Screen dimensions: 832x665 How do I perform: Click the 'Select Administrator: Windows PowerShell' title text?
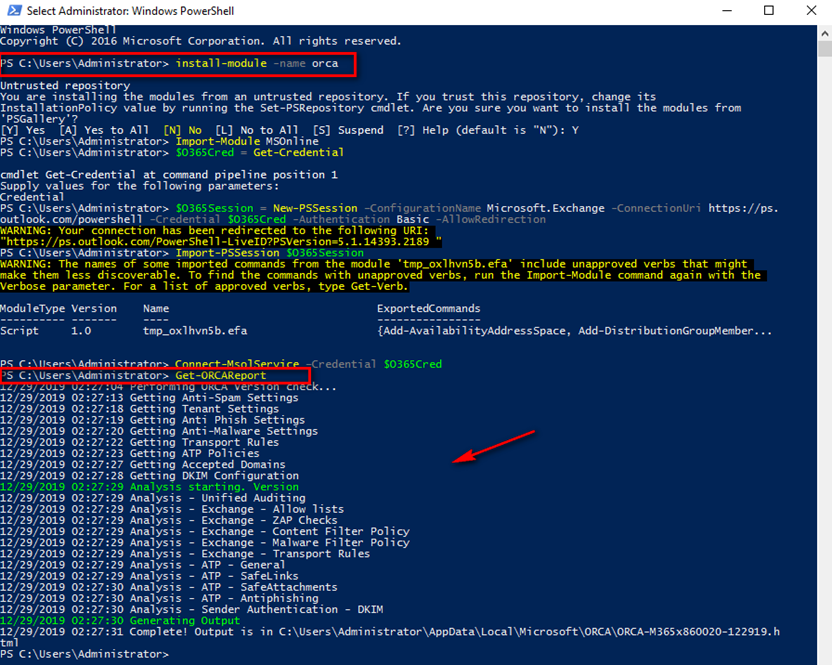point(130,11)
